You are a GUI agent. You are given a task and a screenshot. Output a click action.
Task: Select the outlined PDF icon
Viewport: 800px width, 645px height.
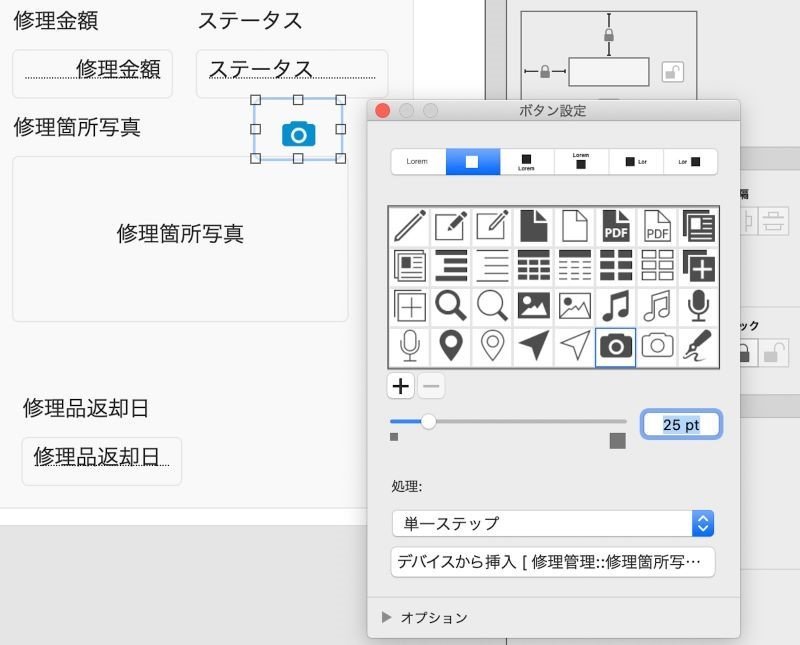click(x=657, y=226)
